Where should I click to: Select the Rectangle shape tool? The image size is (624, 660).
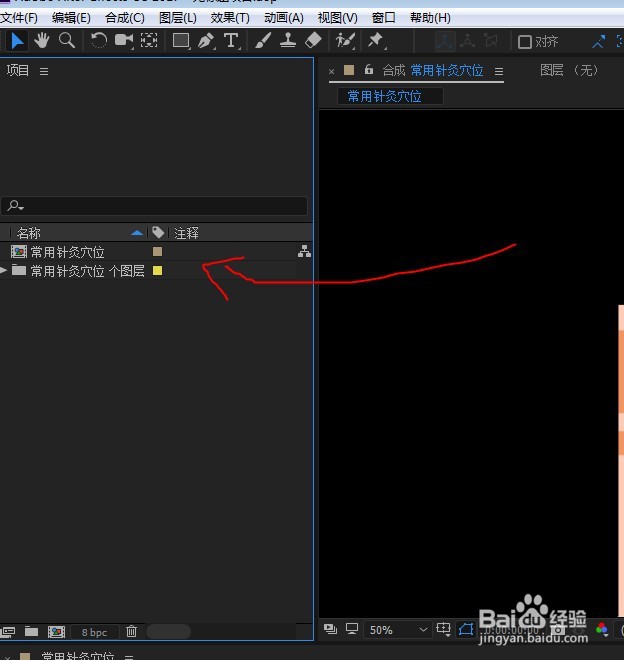181,41
